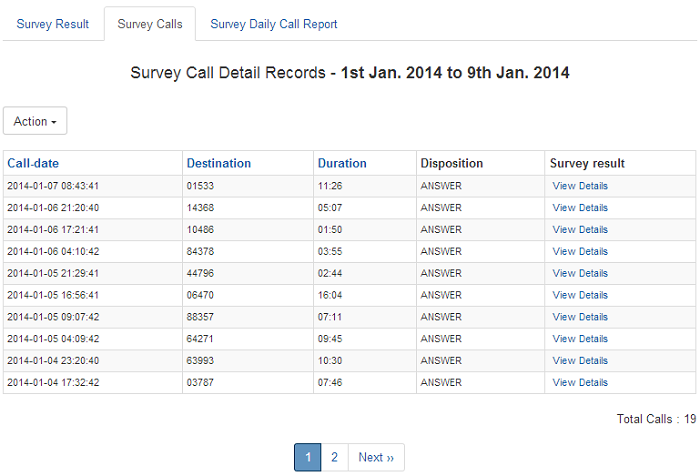The image size is (700, 476).
Task: Select call date 2014-01-04 17:32:42
Action: 53,383
